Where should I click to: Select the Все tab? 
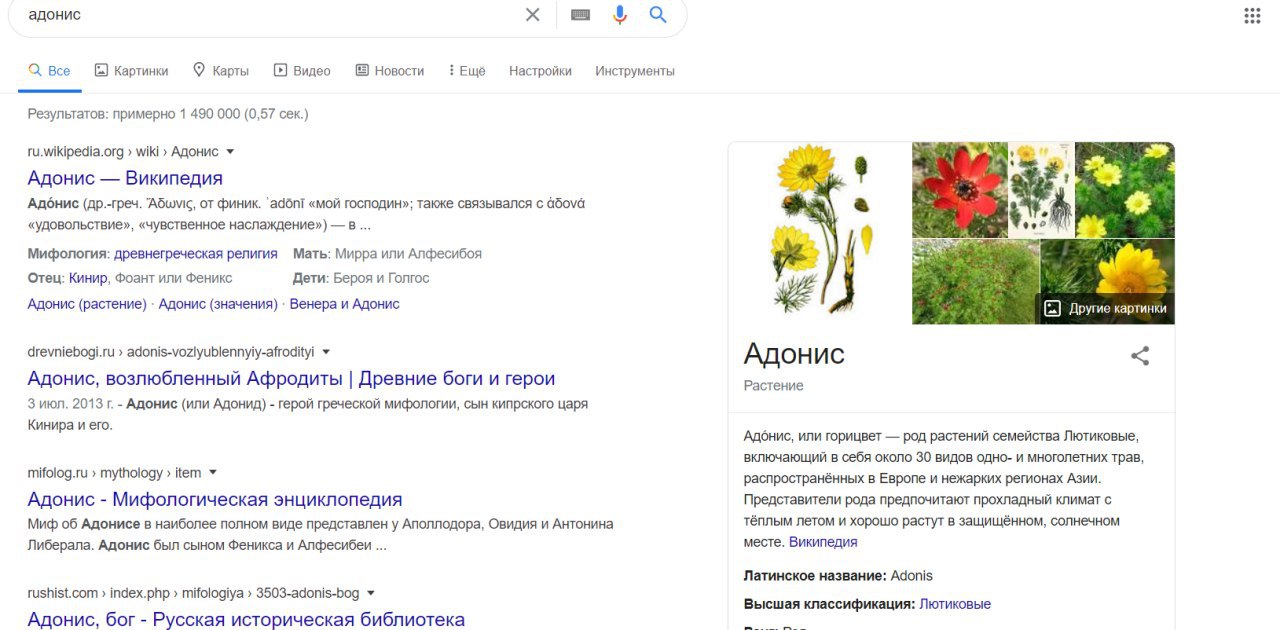click(x=49, y=71)
